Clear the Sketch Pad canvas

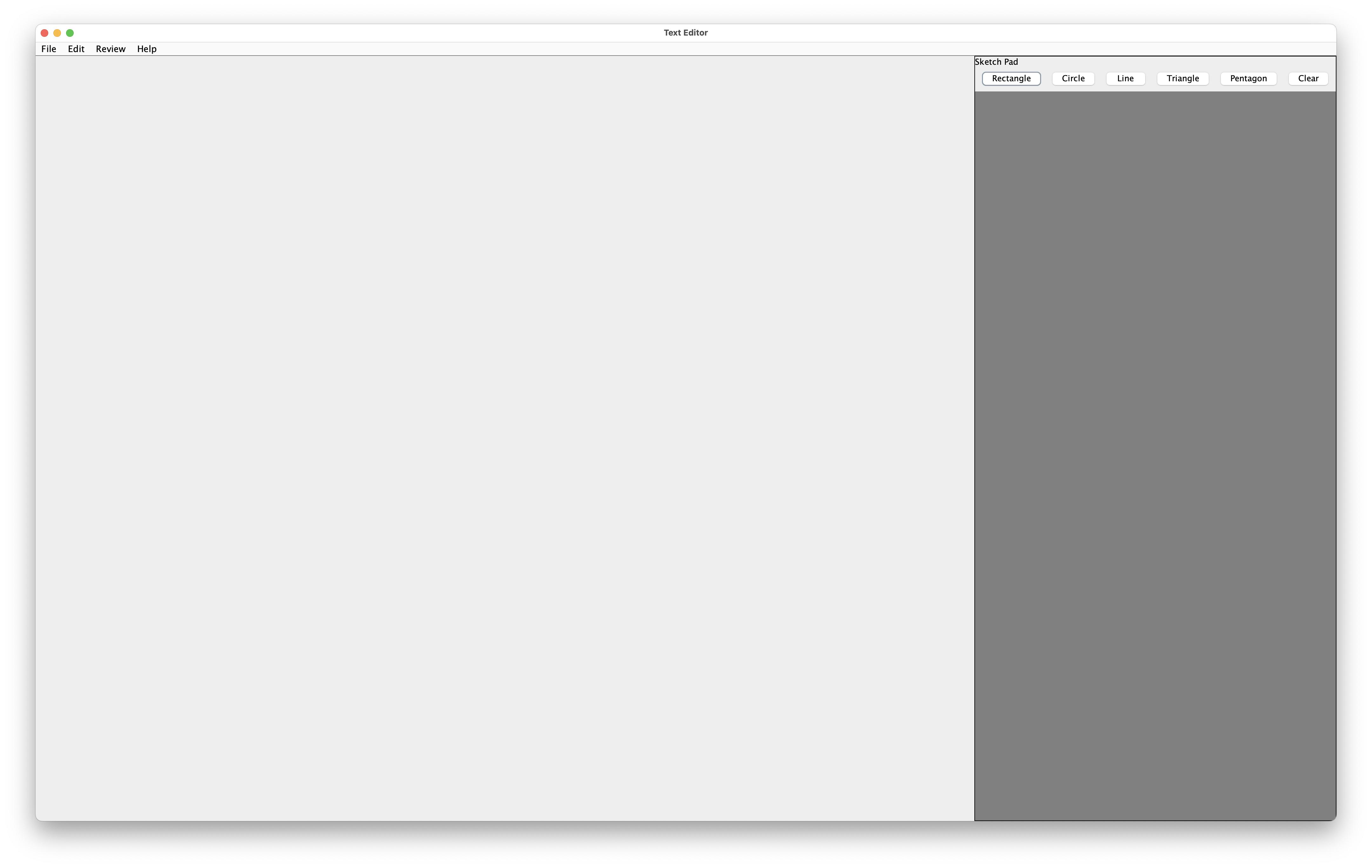[1308, 78]
